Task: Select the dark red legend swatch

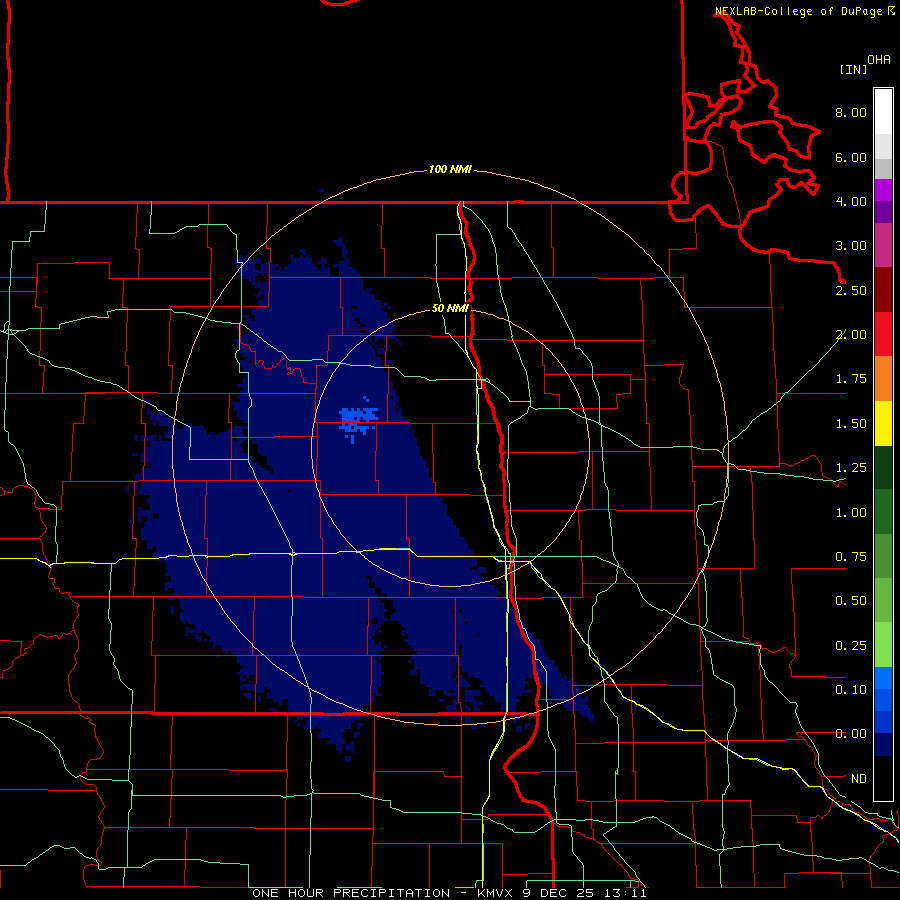Action: click(883, 290)
